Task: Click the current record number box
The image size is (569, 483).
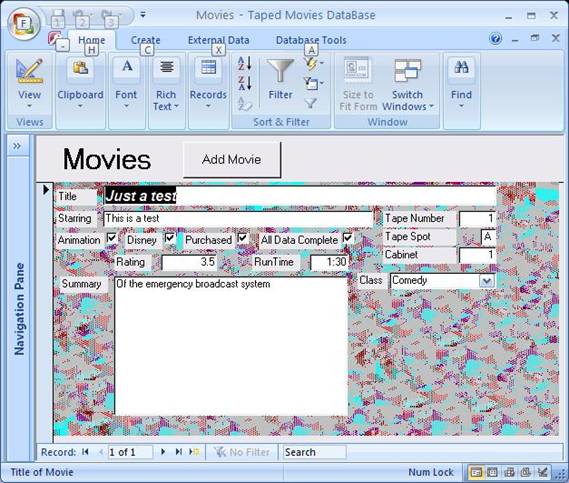Action: click(x=130, y=452)
